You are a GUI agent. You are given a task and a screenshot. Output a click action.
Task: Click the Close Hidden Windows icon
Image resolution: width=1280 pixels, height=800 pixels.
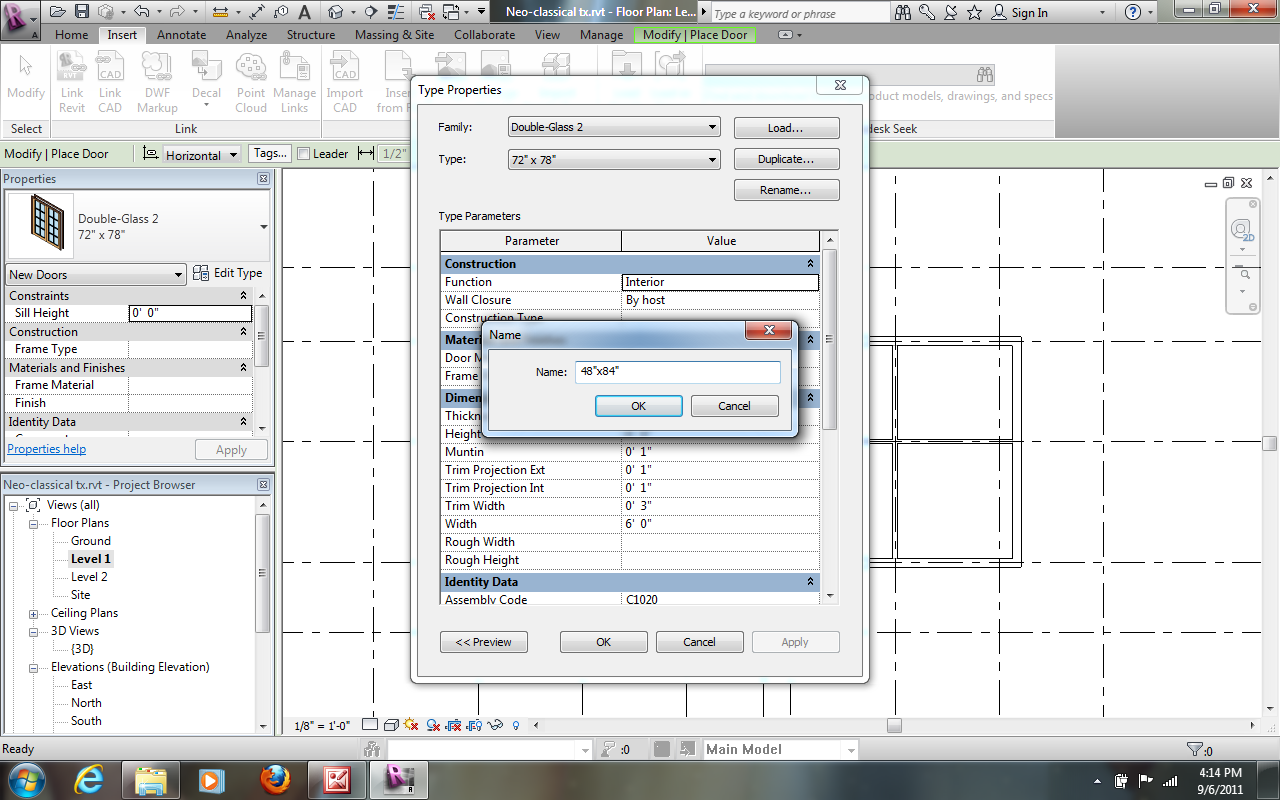(x=428, y=12)
